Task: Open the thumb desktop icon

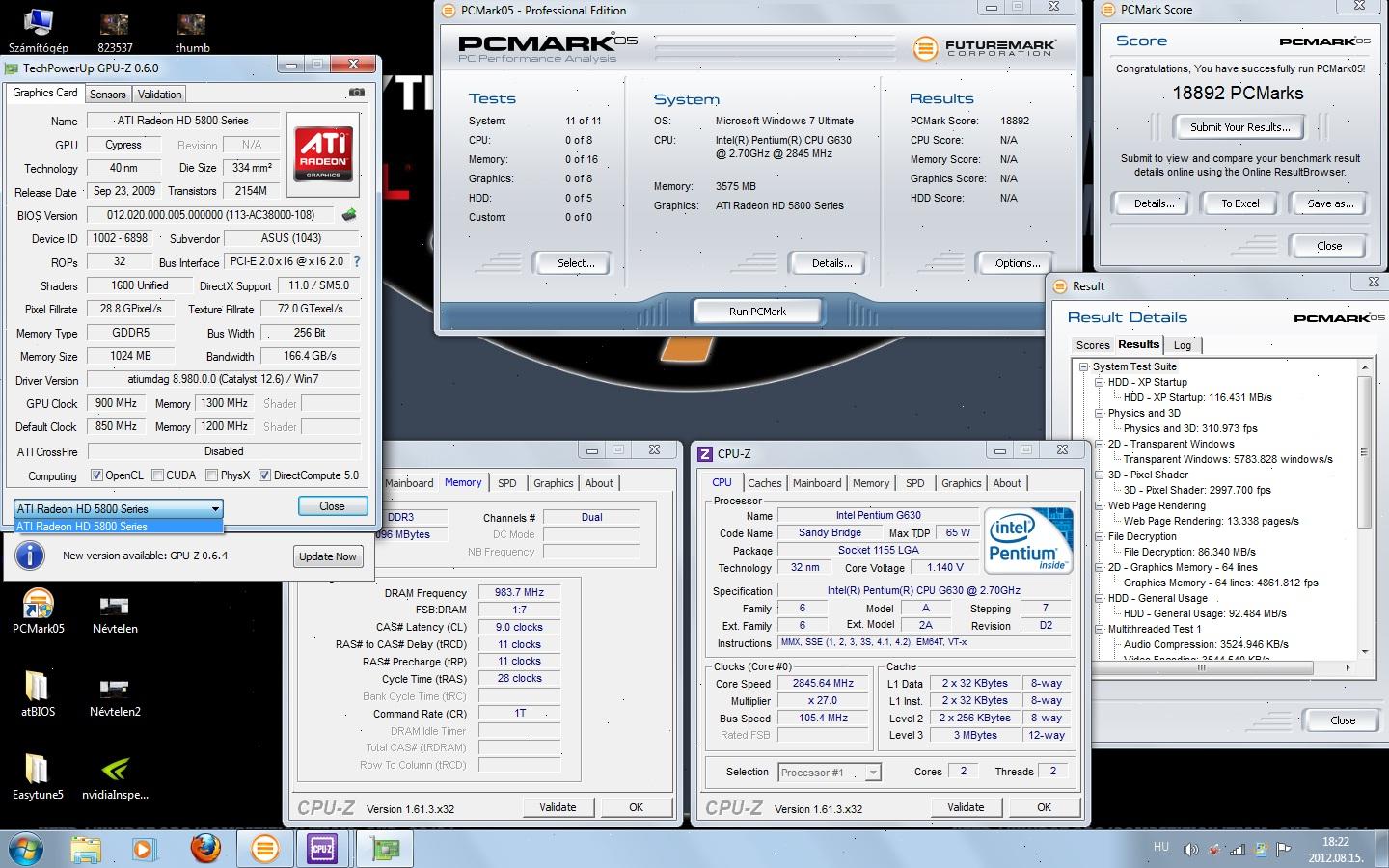Action: [192, 30]
